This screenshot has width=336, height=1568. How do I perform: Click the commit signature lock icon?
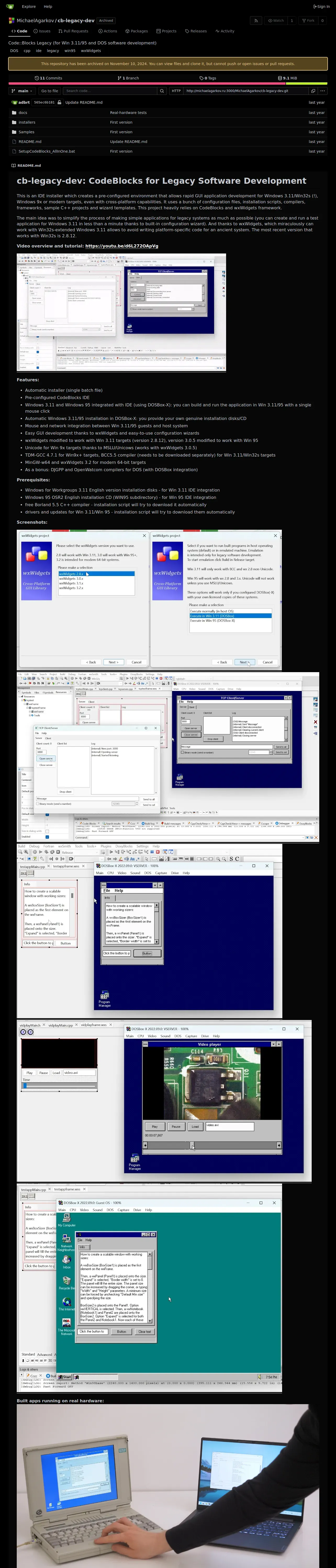click(x=59, y=102)
